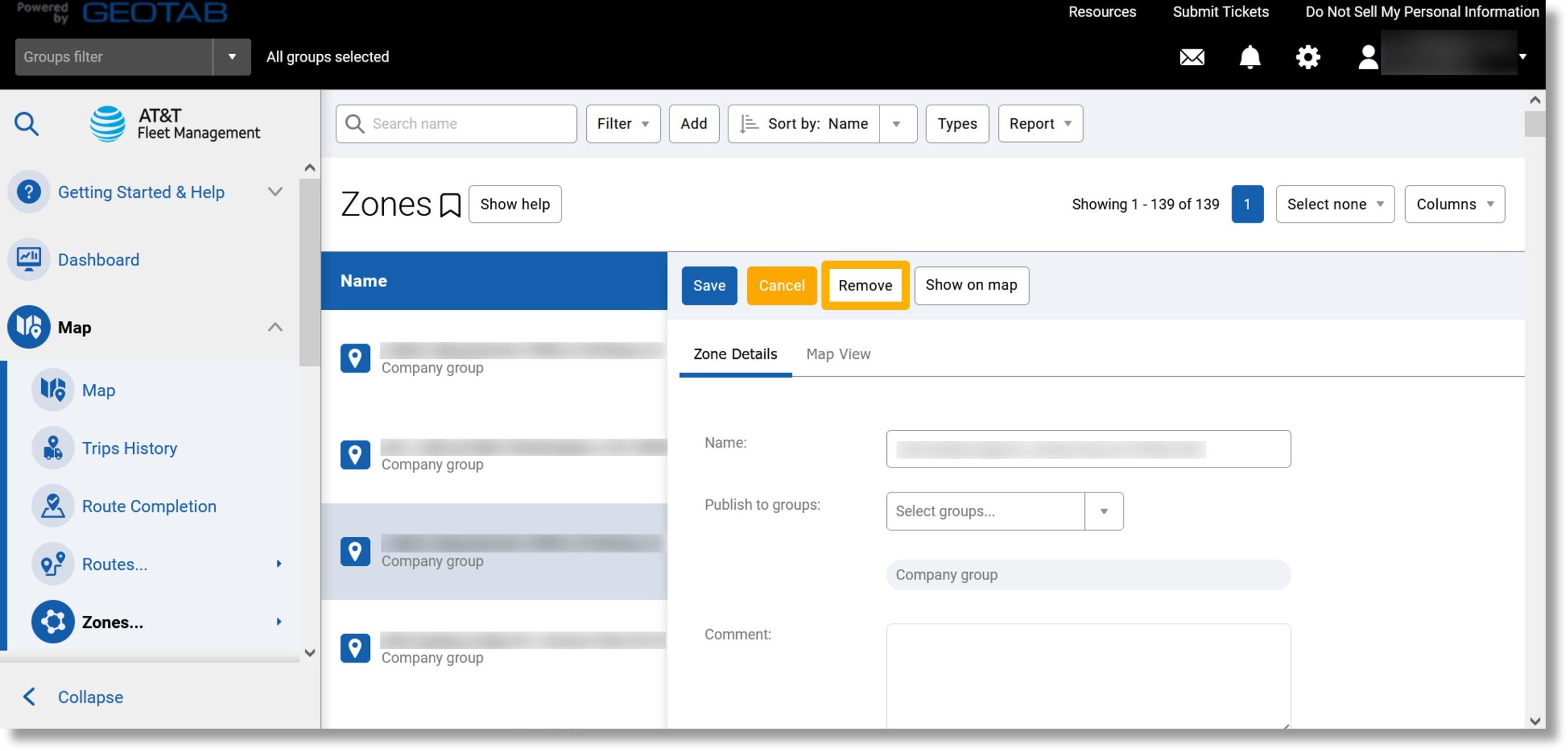Click the Company group chip

(x=1088, y=575)
